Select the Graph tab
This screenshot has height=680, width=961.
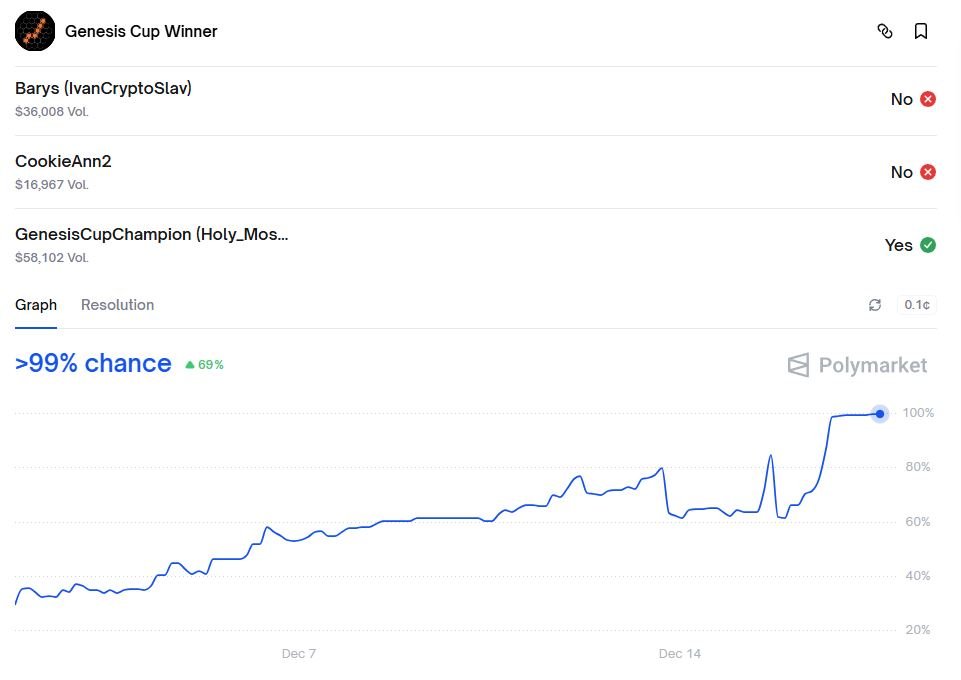(x=36, y=305)
